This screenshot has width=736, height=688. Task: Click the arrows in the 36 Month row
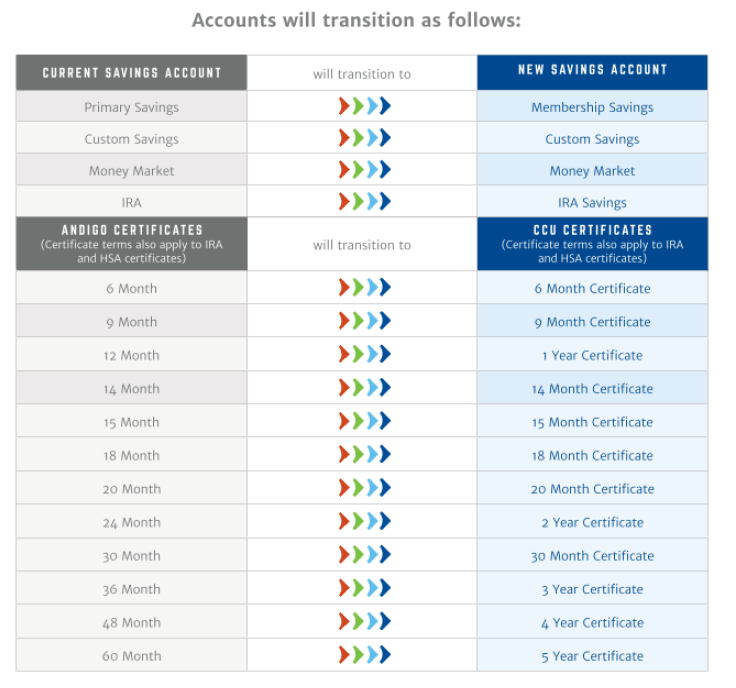click(x=365, y=588)
